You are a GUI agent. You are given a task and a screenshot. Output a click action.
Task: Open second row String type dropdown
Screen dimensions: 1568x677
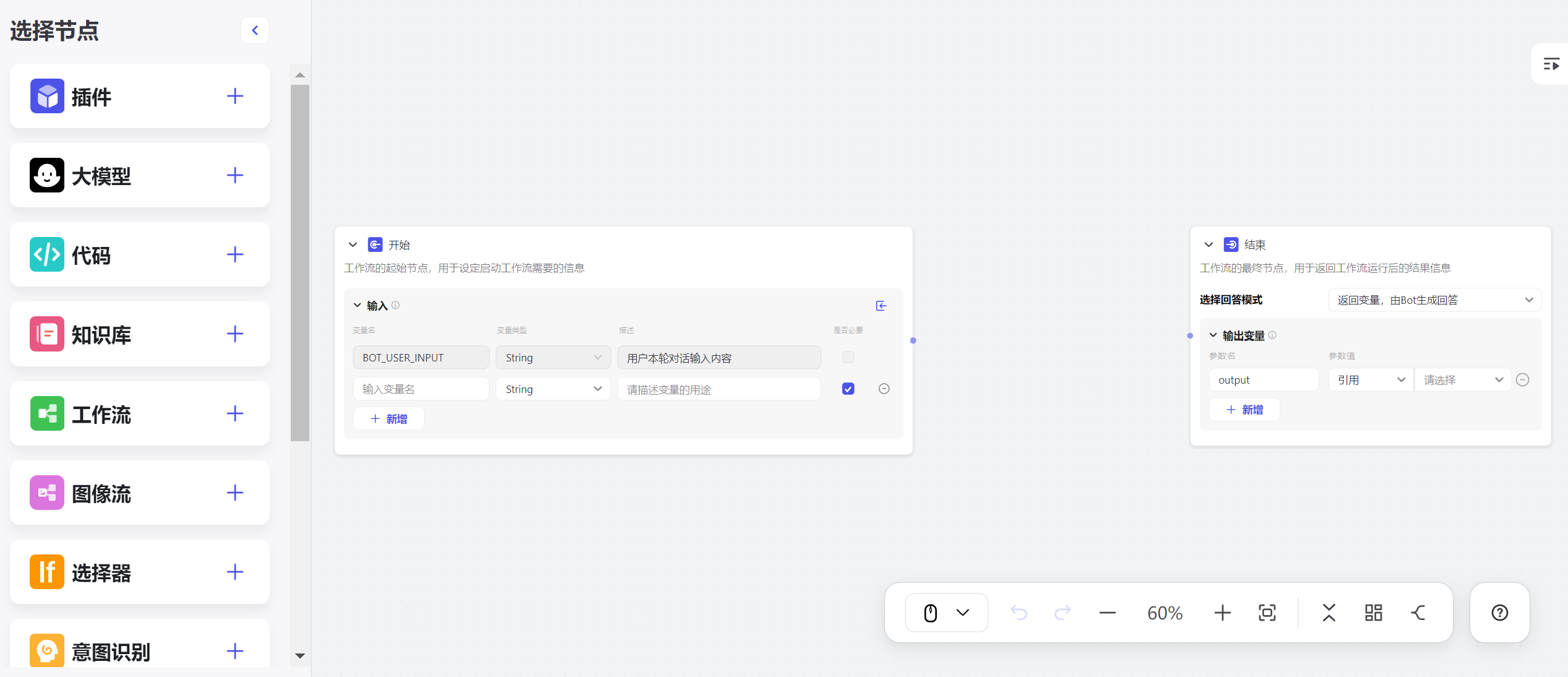click(553, 389)
